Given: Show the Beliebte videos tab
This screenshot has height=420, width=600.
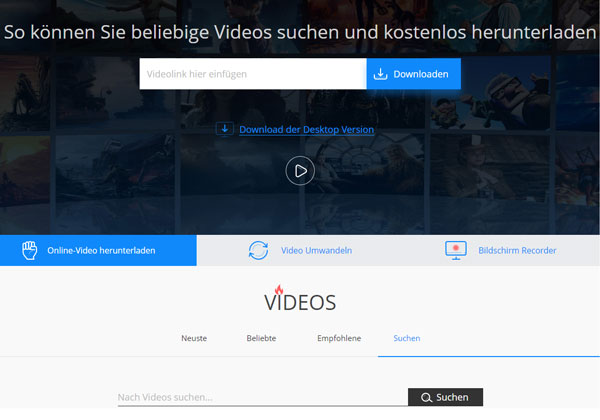Looking at the screenshot, I should (x=261, y=338).
